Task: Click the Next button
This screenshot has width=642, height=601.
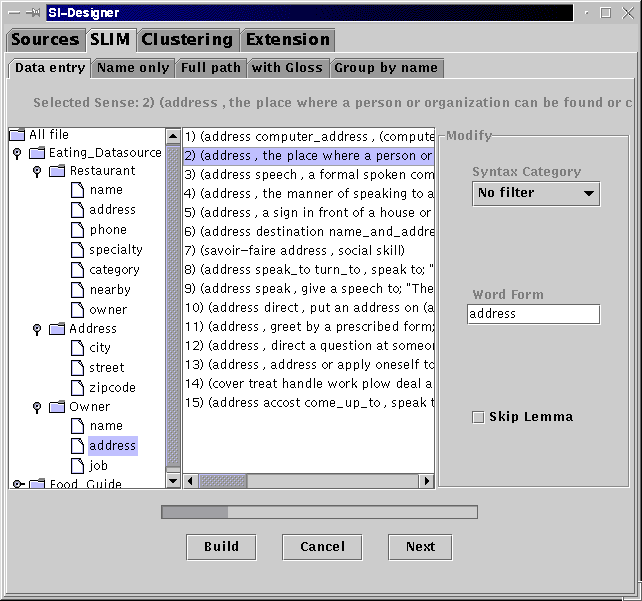Action: (420, 547)
